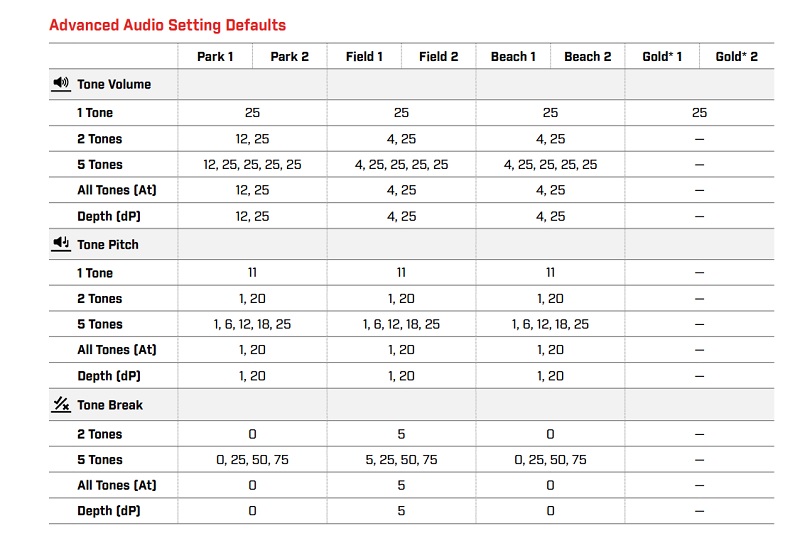This screenshot has height=550, width=800.
Task: Click the Tone Break icon
Action: coord(60,405)
